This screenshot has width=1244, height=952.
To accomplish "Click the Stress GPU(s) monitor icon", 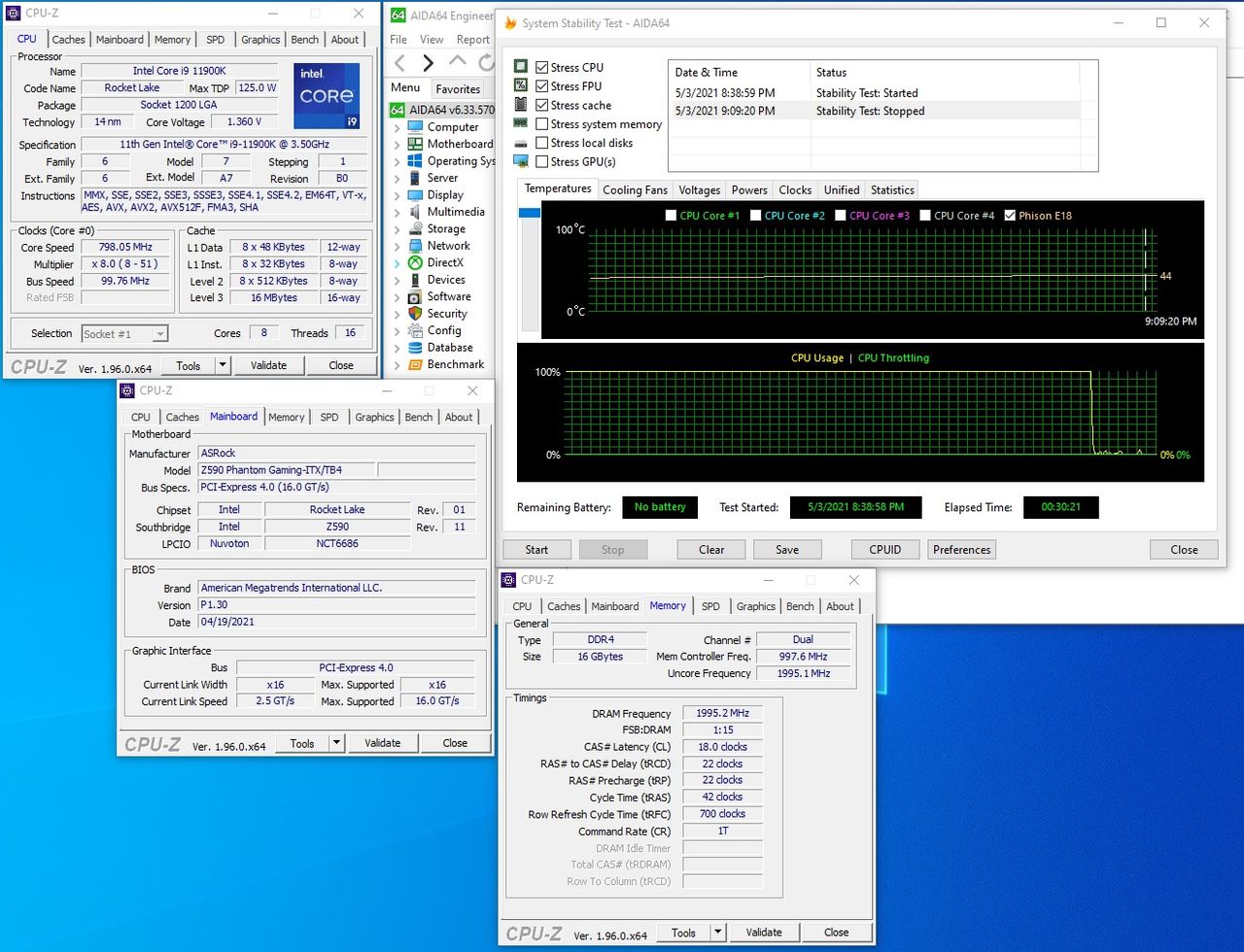I will (521, 161).
